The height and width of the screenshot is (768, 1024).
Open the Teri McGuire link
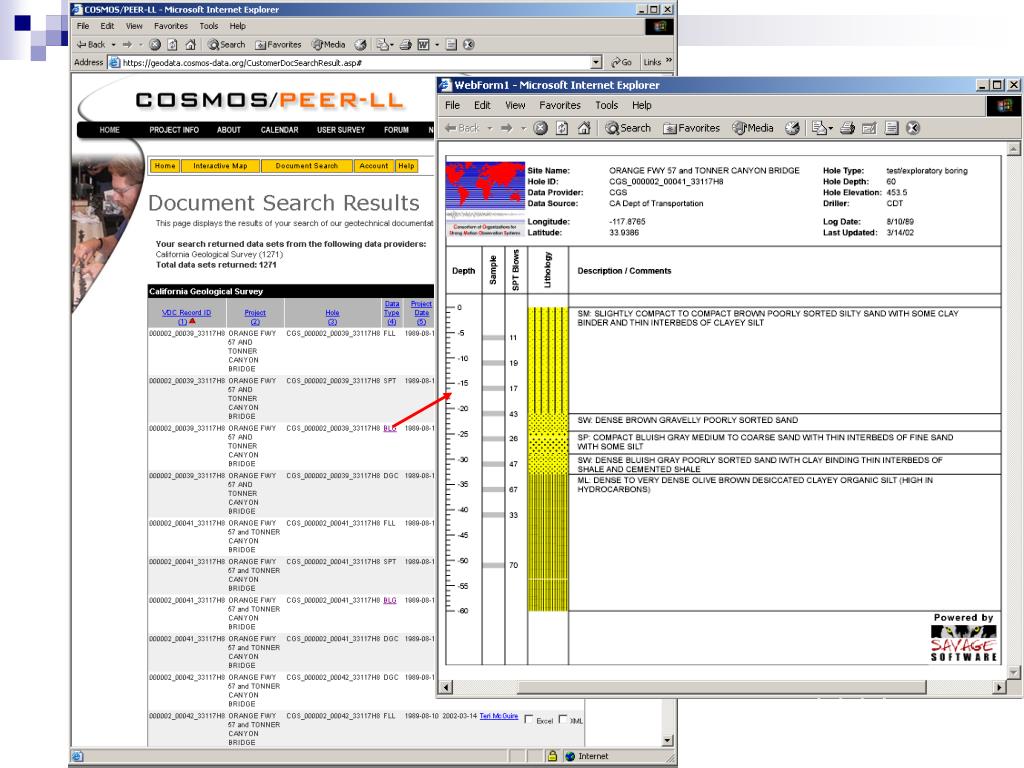[x=499, y=716]
